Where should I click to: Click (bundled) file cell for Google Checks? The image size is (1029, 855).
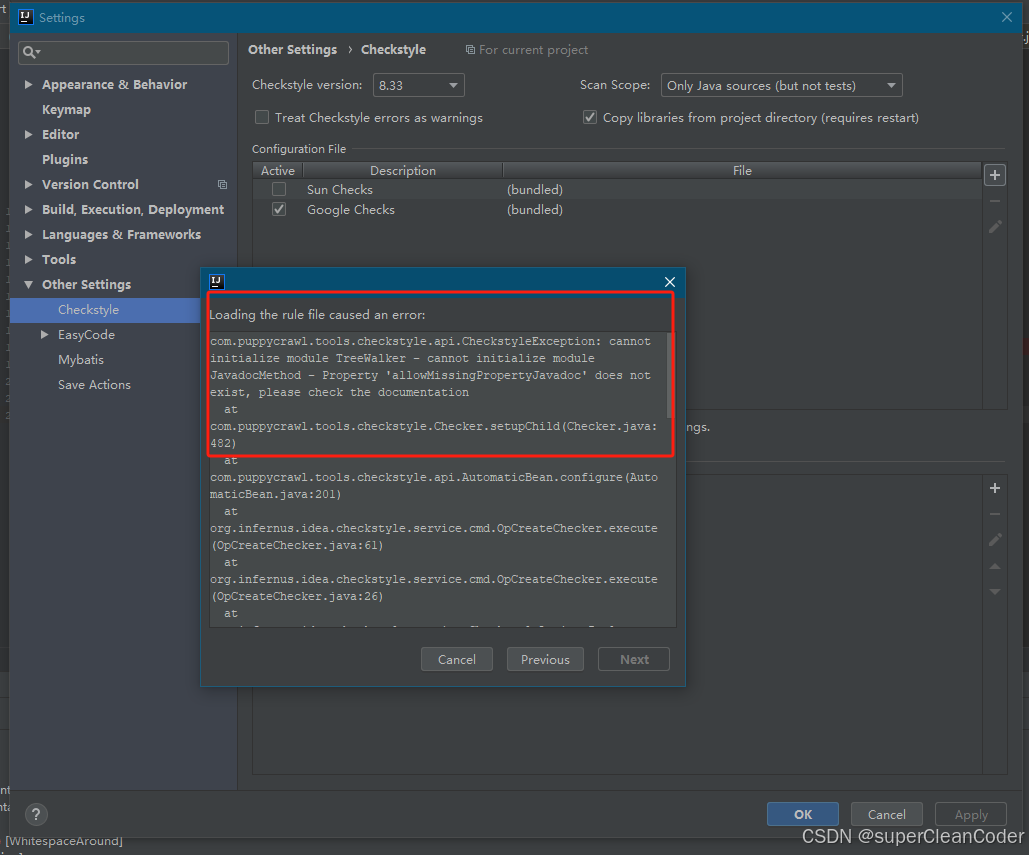[x=535, y=209]
